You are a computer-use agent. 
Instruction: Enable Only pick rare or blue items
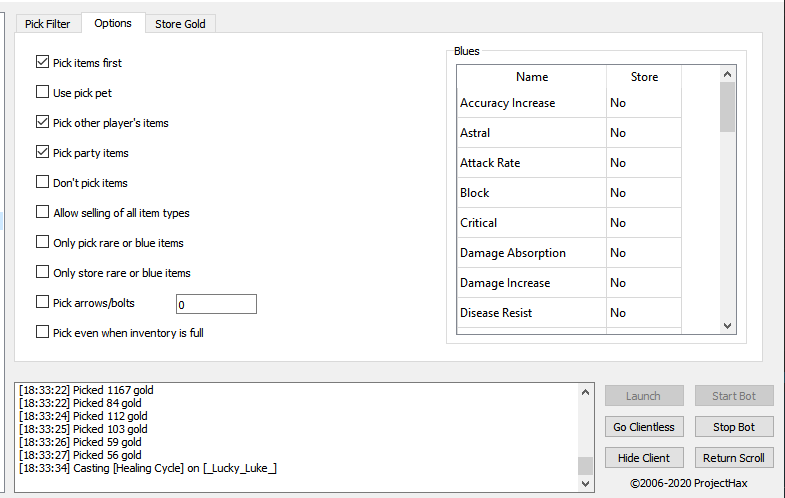tap(43, 243)
